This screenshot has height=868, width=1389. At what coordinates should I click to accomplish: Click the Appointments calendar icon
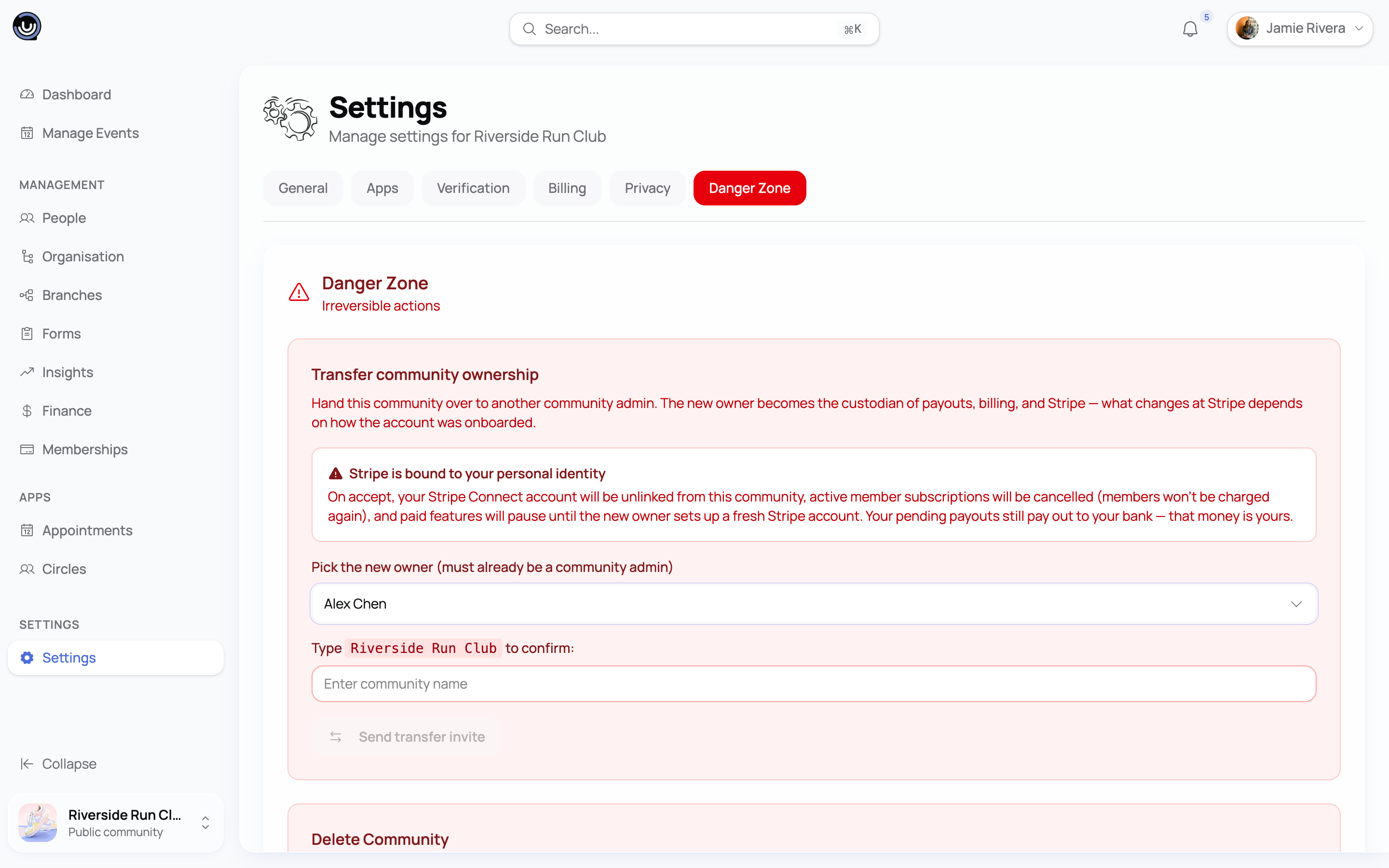27,530
